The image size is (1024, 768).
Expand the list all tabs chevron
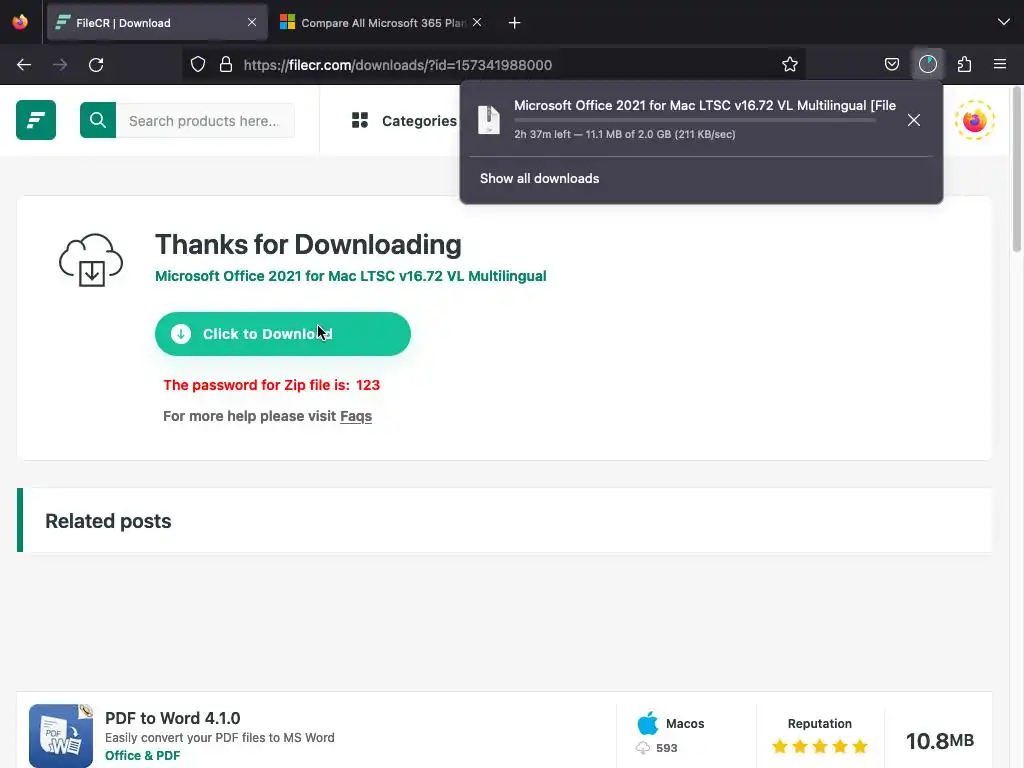point(1004,22)
